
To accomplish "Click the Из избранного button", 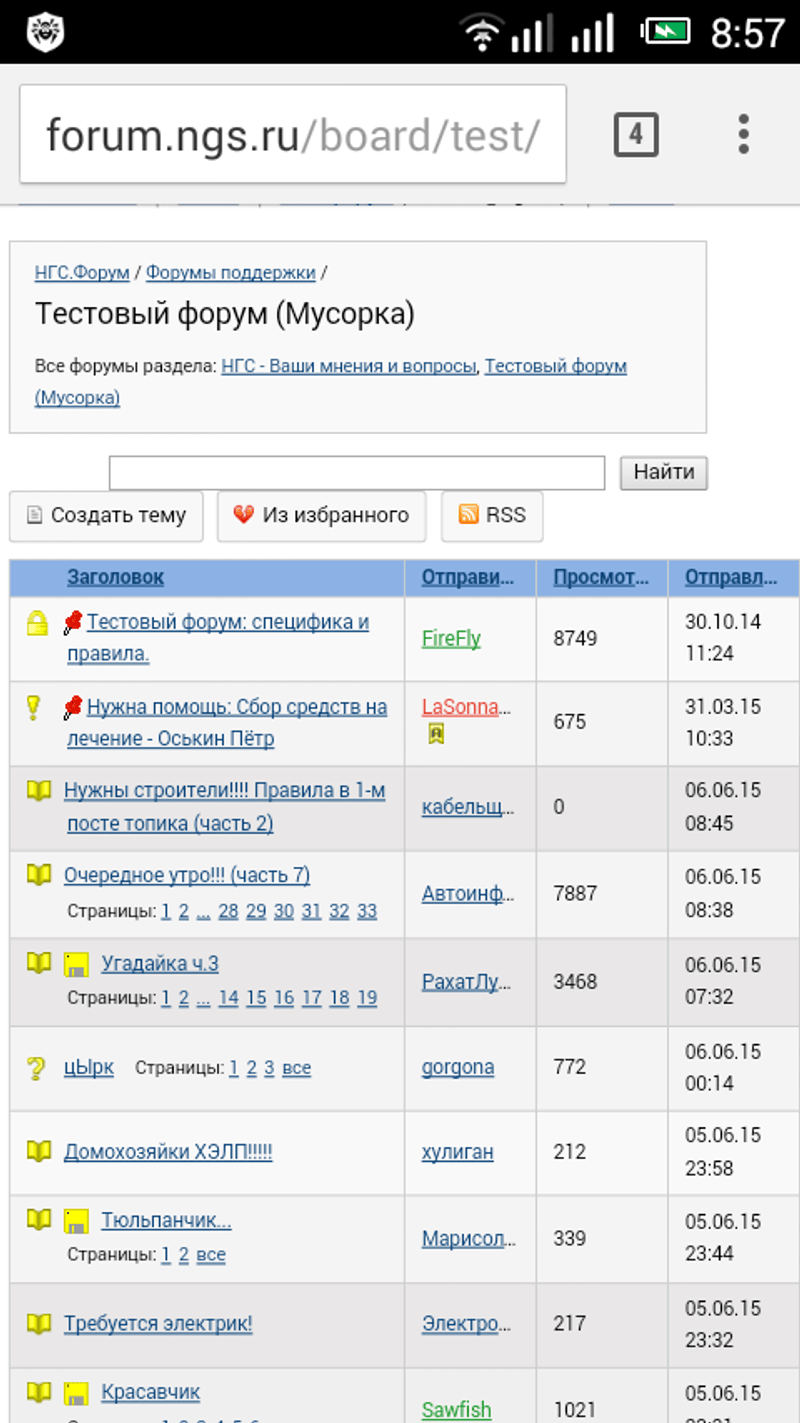I will (x=322, y=516).
